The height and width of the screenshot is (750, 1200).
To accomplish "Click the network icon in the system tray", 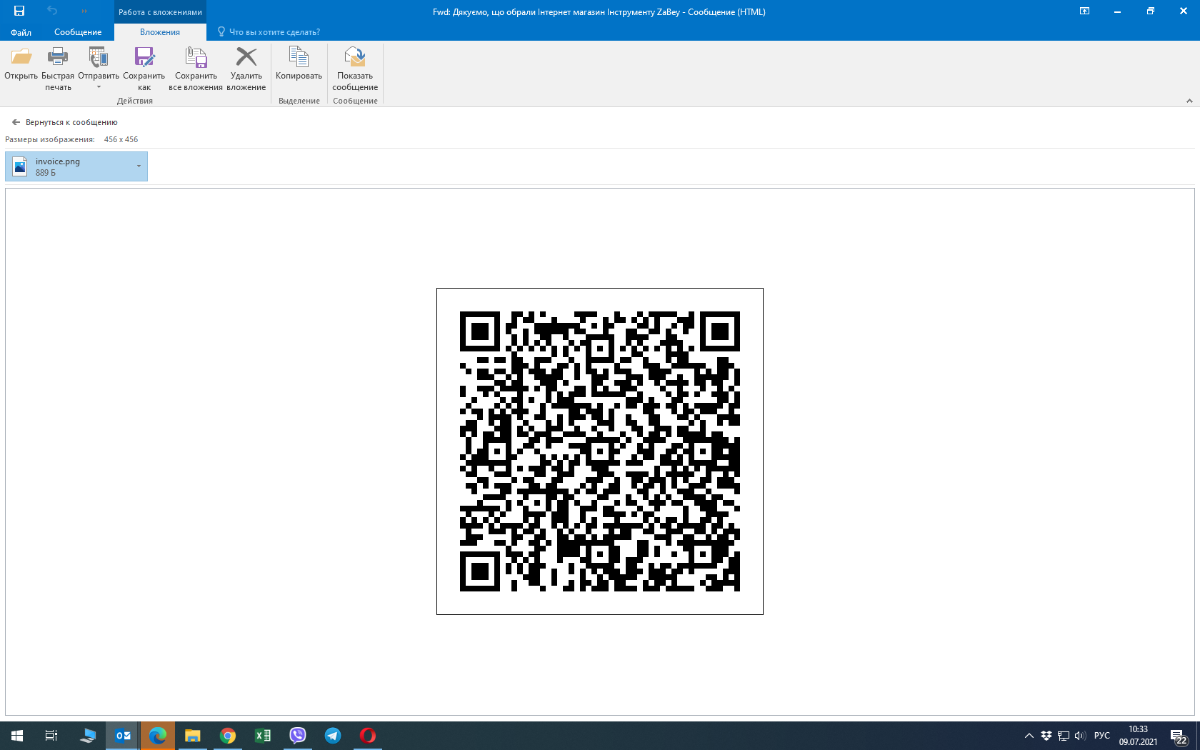I will (1061, 735).
